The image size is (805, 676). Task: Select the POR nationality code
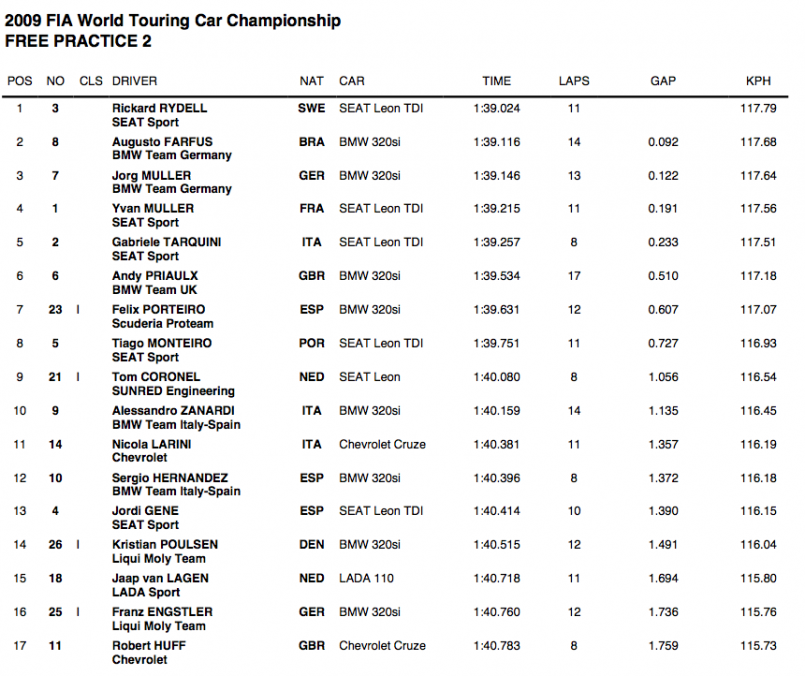[x=311, y=343]
